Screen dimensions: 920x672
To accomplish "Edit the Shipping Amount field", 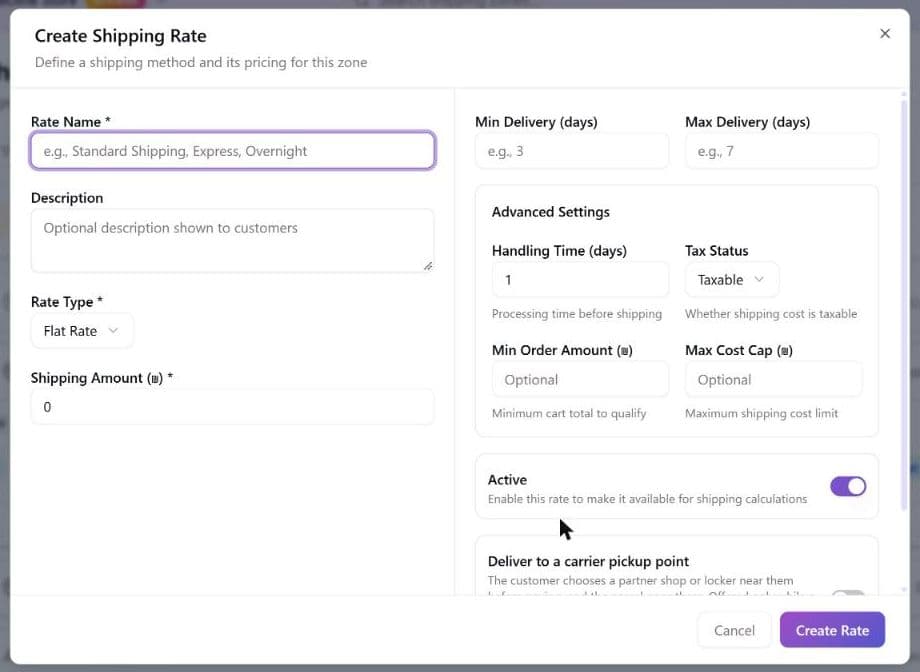I will (232, 407).
